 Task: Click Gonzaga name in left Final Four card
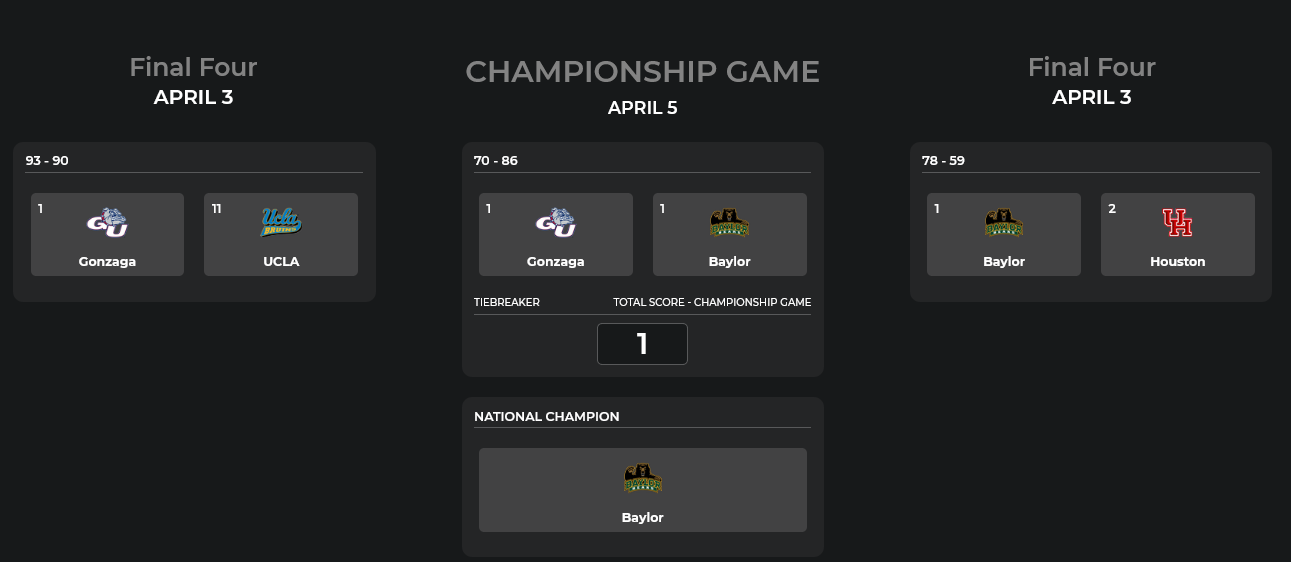point(107,262)
